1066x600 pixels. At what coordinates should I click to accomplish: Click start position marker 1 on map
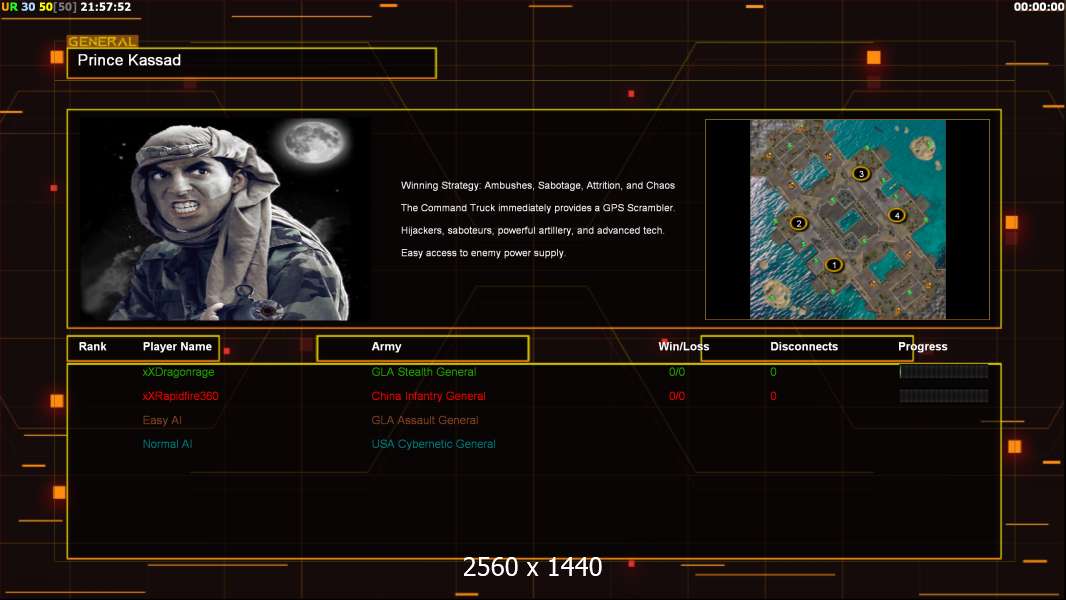pyautogui.click(x=834, y=265)
